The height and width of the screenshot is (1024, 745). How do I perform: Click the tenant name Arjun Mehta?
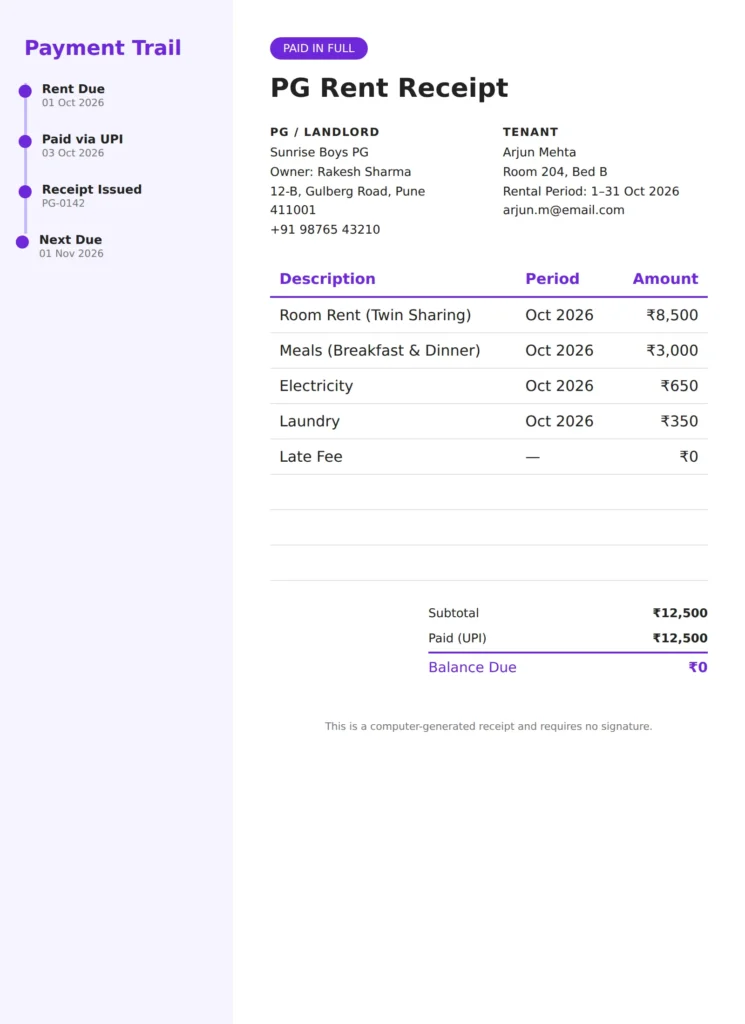[539, 152]
